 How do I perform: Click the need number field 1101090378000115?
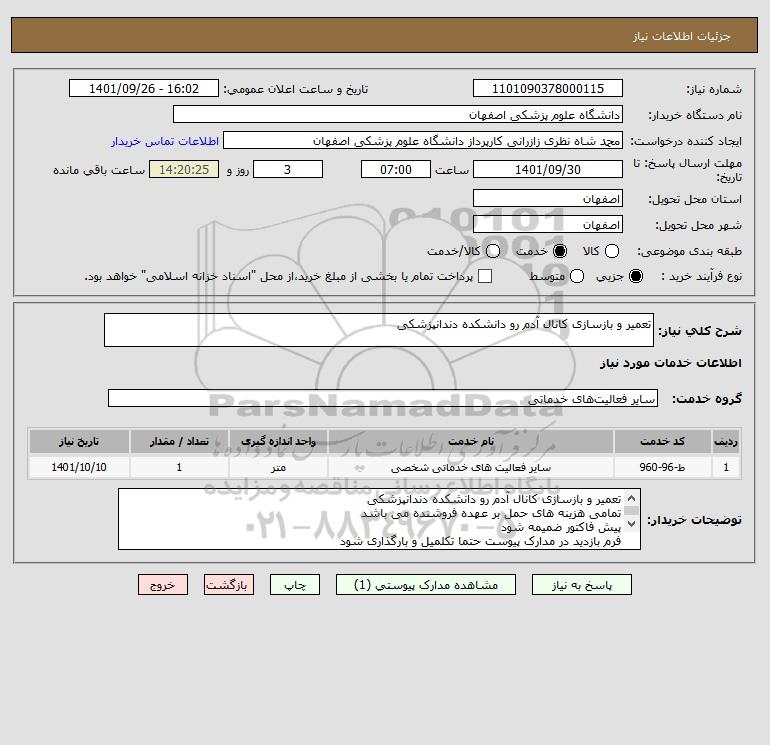(548, 88)
